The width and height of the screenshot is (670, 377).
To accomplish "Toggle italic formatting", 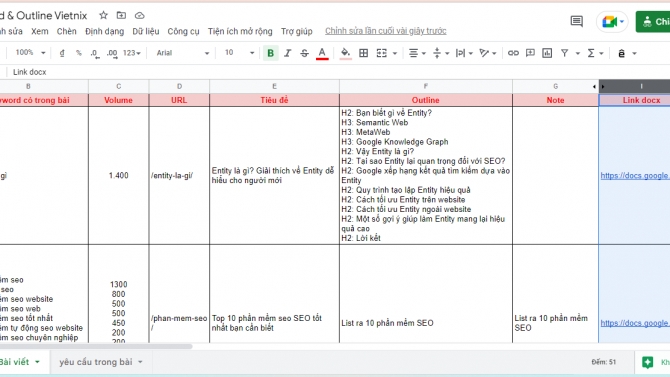I will [x=288, y=53].
